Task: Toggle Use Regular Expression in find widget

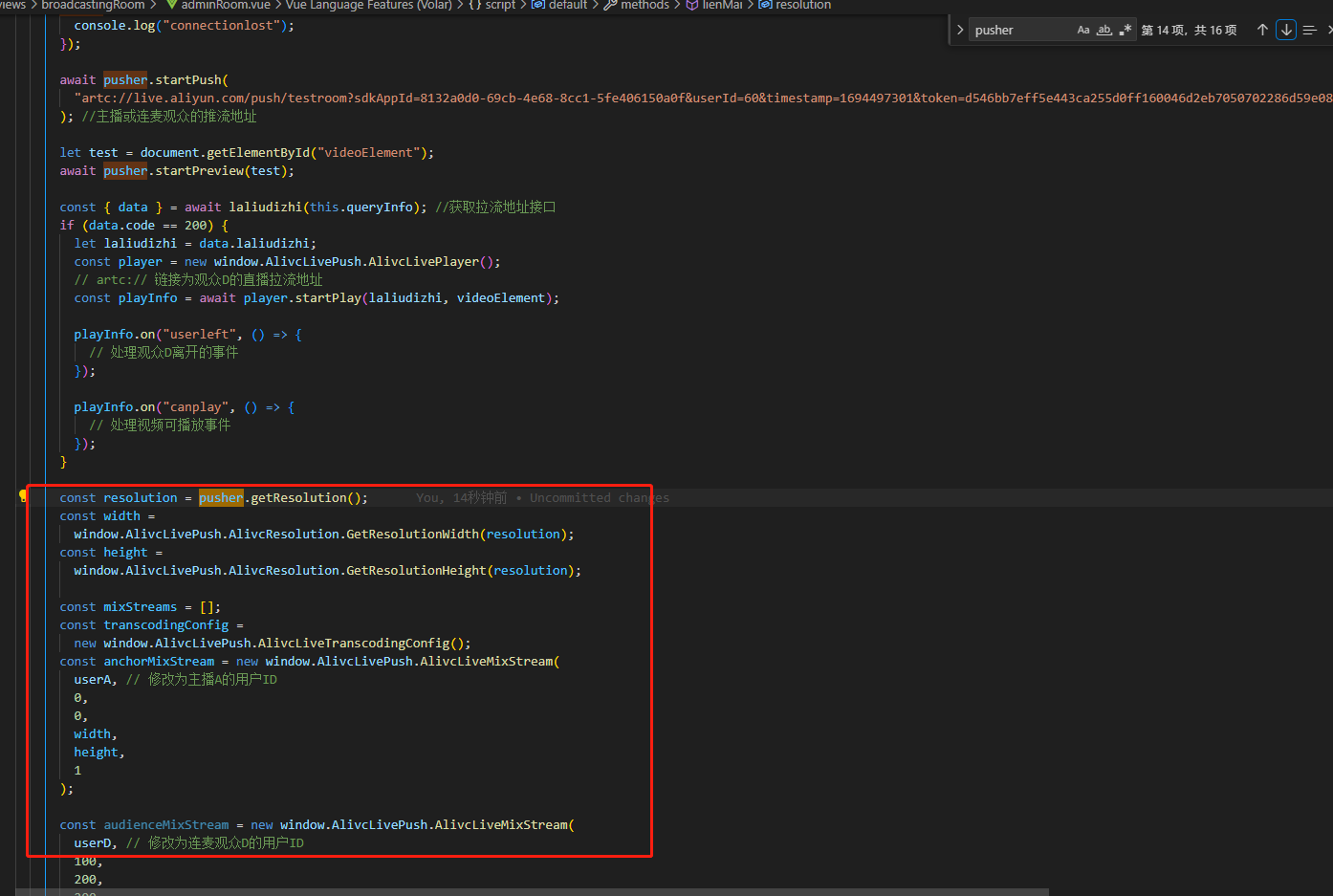Action: 1125,30
